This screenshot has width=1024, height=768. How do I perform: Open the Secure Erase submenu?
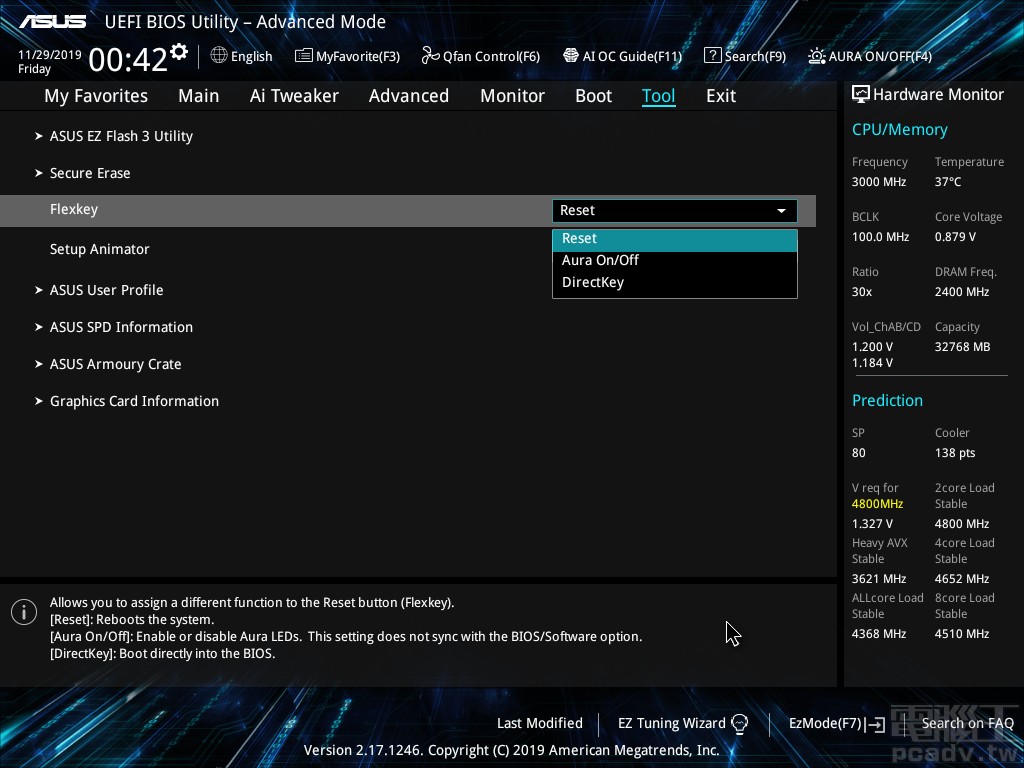tap(90, 173)
